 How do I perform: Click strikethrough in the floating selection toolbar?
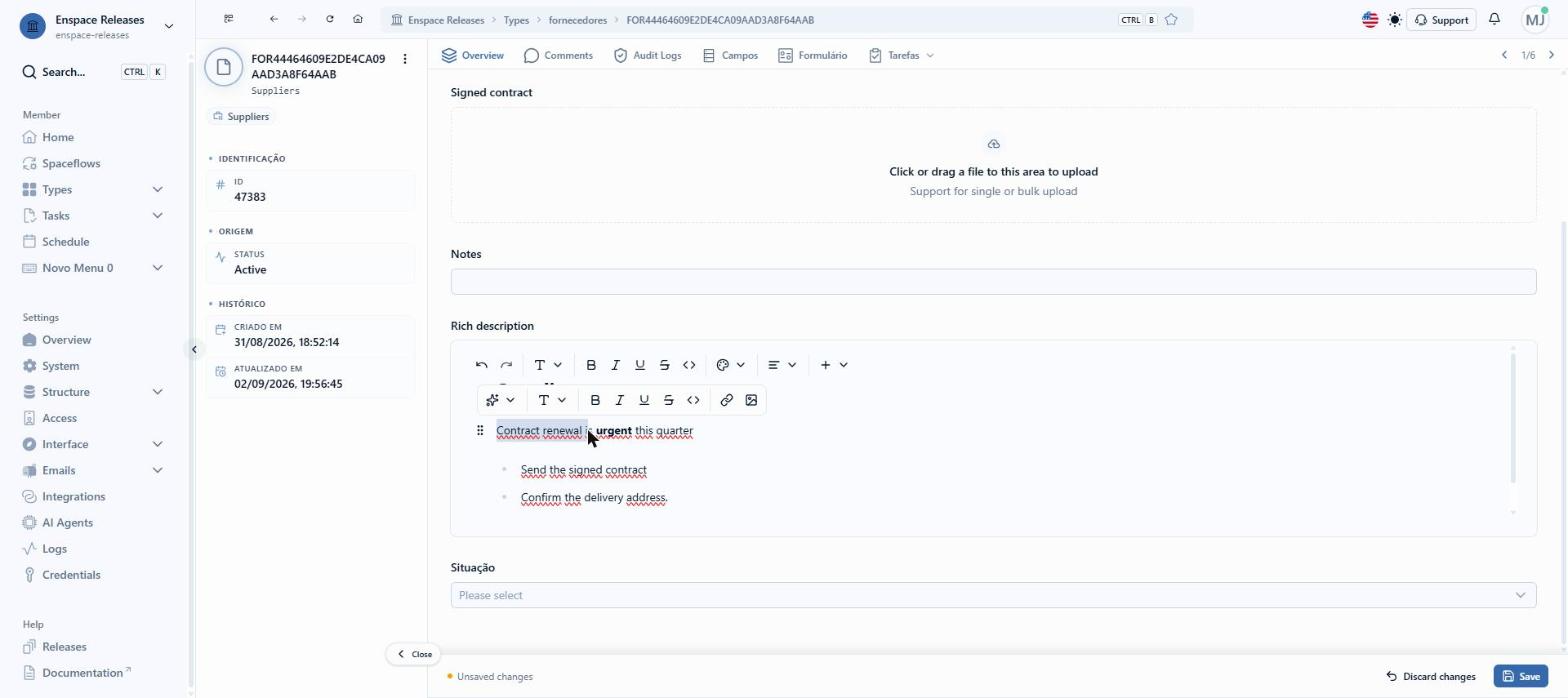[668, 400]
